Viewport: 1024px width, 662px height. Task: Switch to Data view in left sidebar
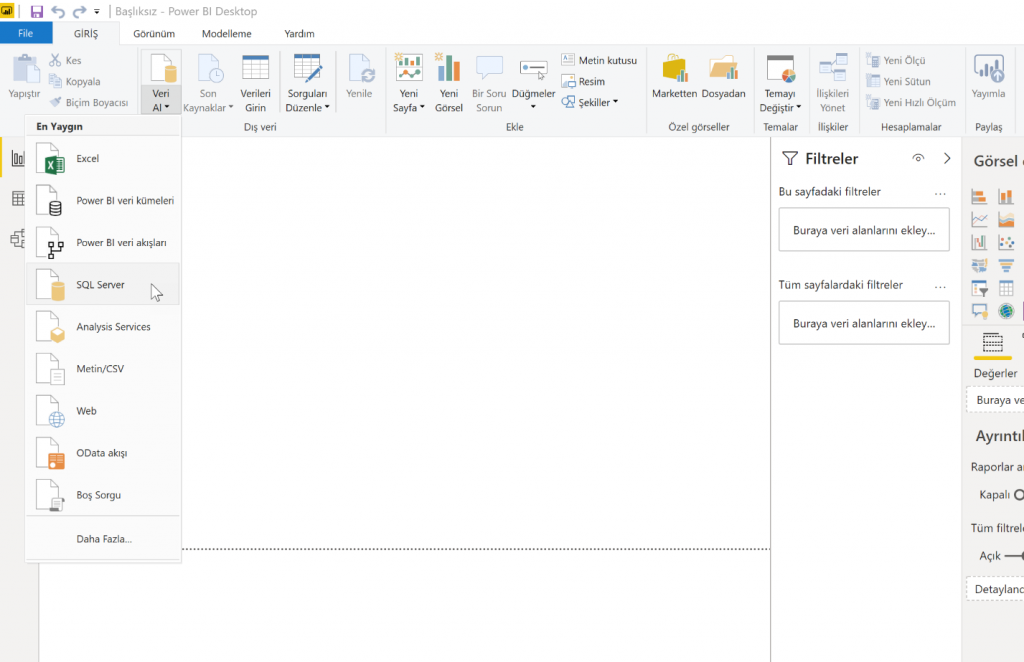coord(18,198)
